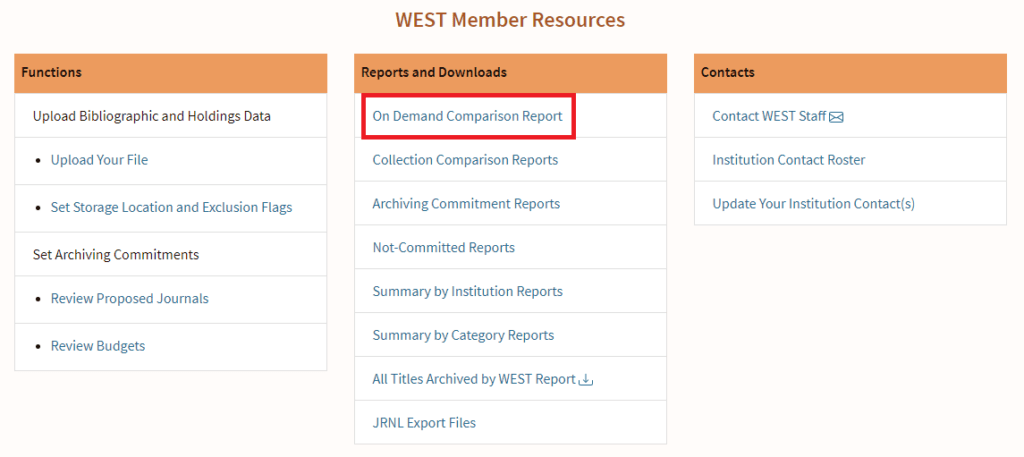Click Upload Bibliographic and Holdings Data text
The width and height of the screenshot is (1024, 457).
(152, 116)
